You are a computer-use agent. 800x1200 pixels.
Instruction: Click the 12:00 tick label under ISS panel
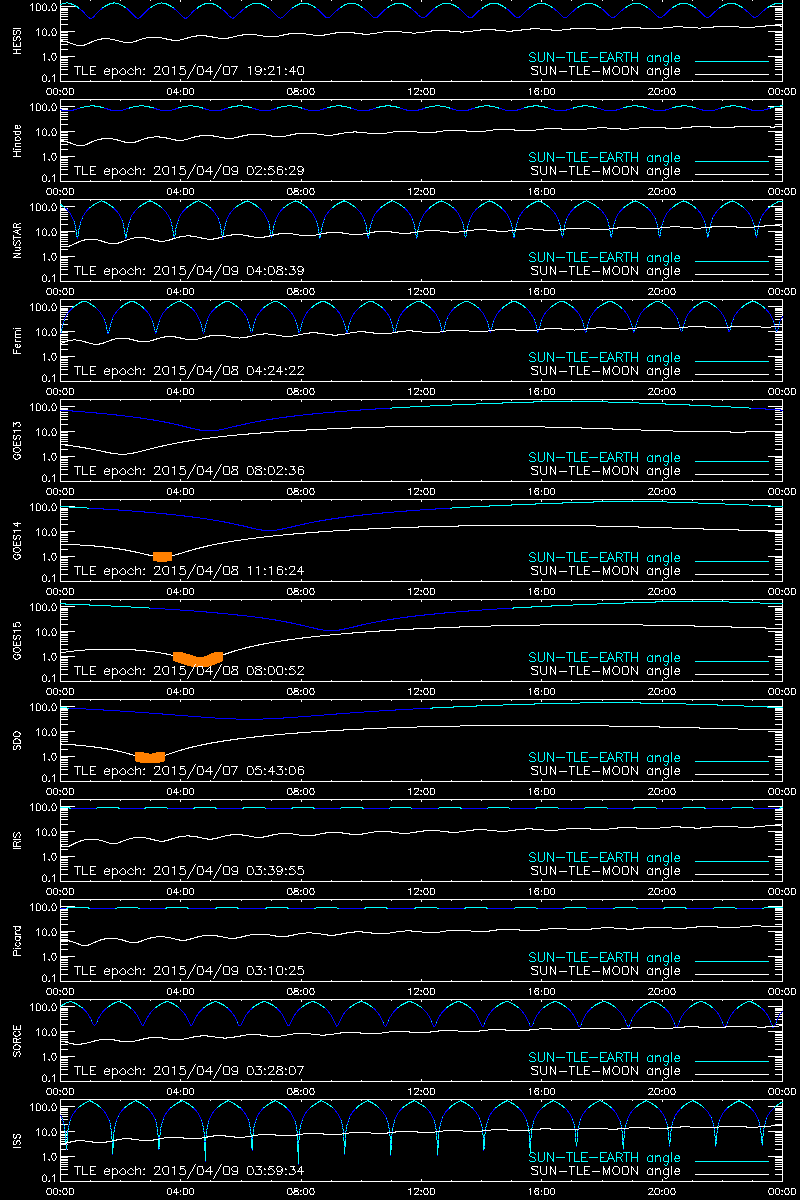[421, 1192]
